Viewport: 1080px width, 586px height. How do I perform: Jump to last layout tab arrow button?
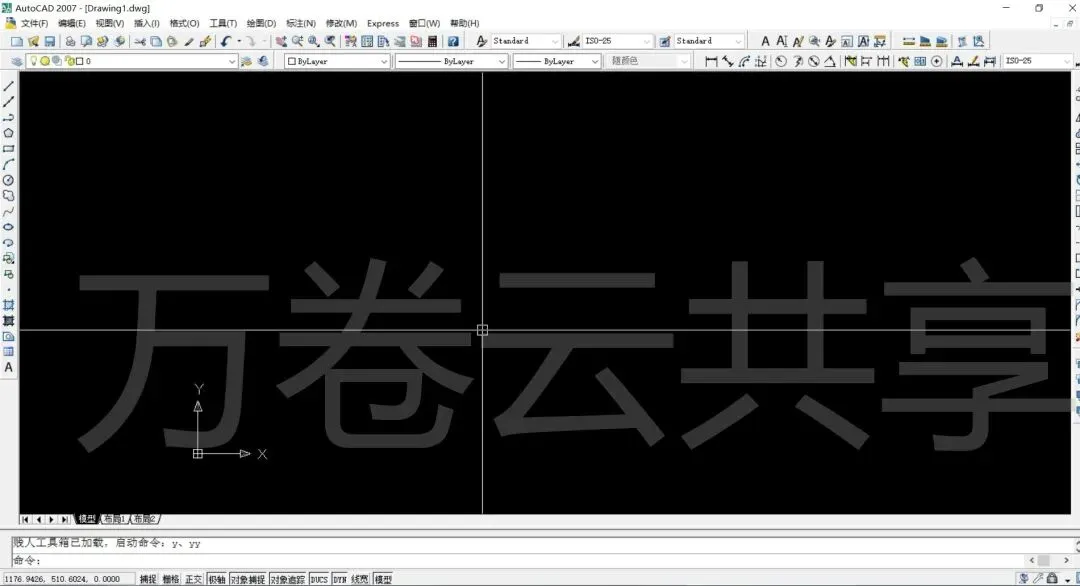pyautogui.click(x=65, y=519)
